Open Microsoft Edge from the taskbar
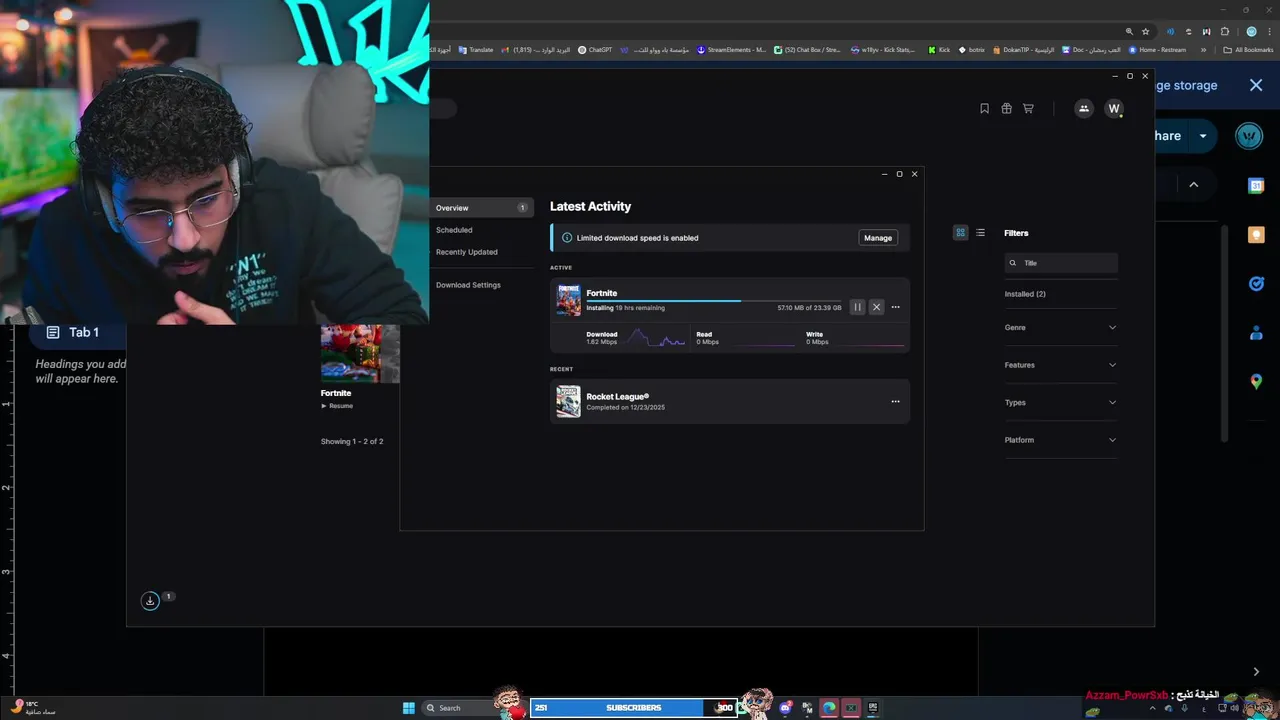1280x720 pixels. (x=829, y=708)
